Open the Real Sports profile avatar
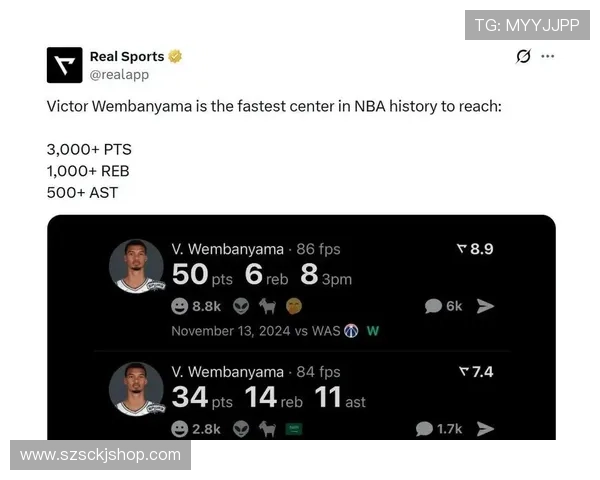600x480 pixels. [x=64, y=65]
